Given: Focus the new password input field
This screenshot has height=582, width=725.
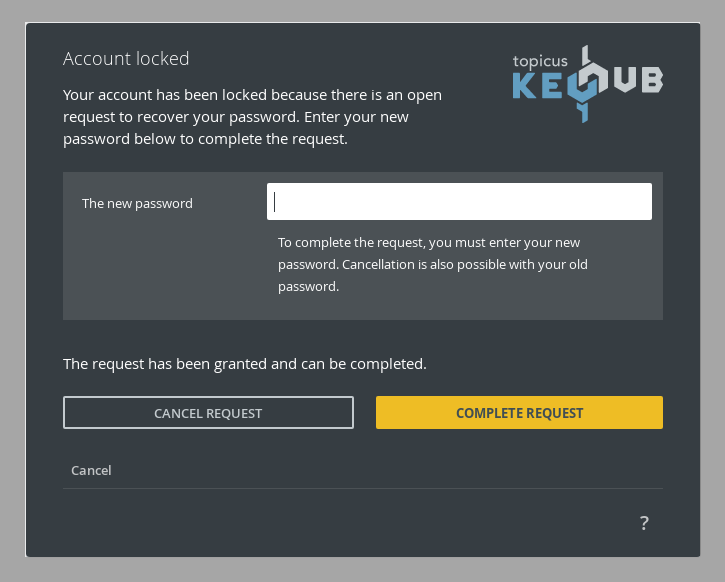Looking at the screenshot, I should pos(459,202).
